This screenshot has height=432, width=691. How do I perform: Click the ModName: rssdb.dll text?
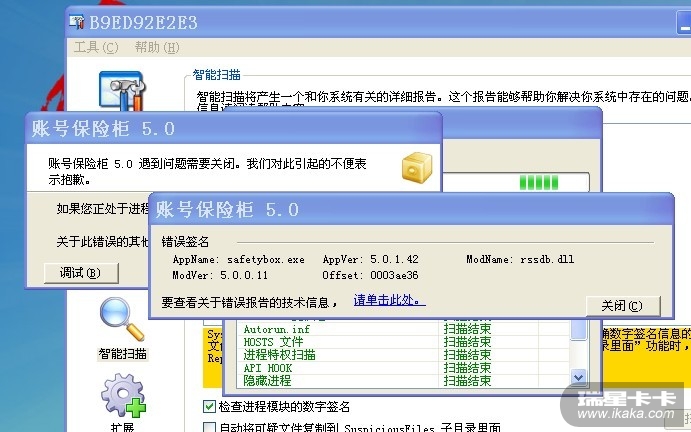pyautogui.click(x=520, y=259)
